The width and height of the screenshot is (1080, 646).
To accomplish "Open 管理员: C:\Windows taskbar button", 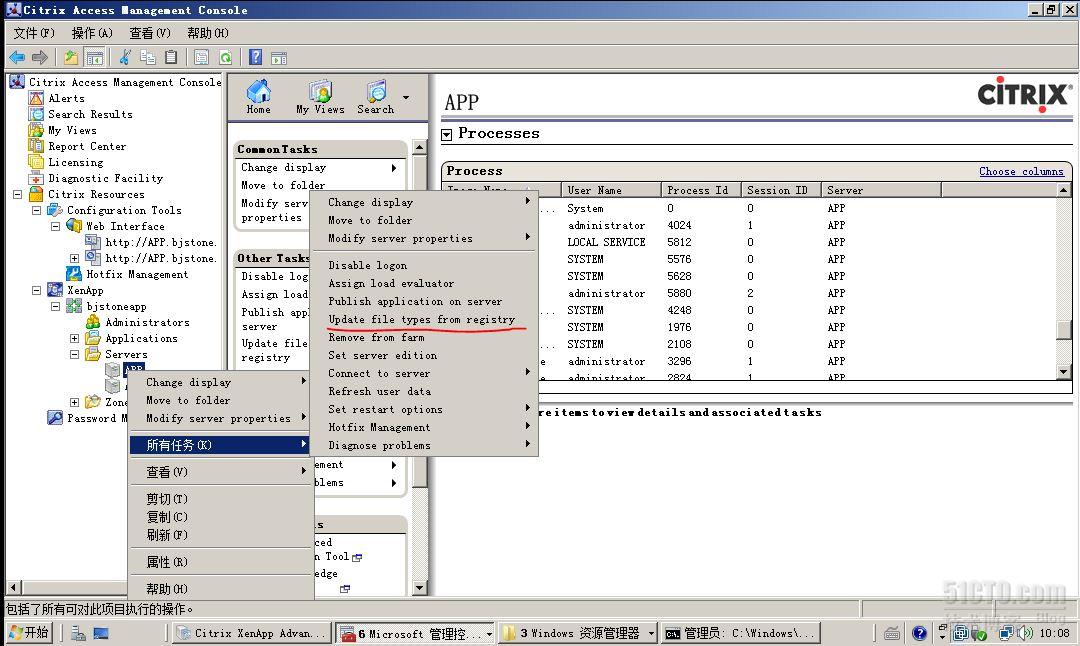I will tap(740, 633).
